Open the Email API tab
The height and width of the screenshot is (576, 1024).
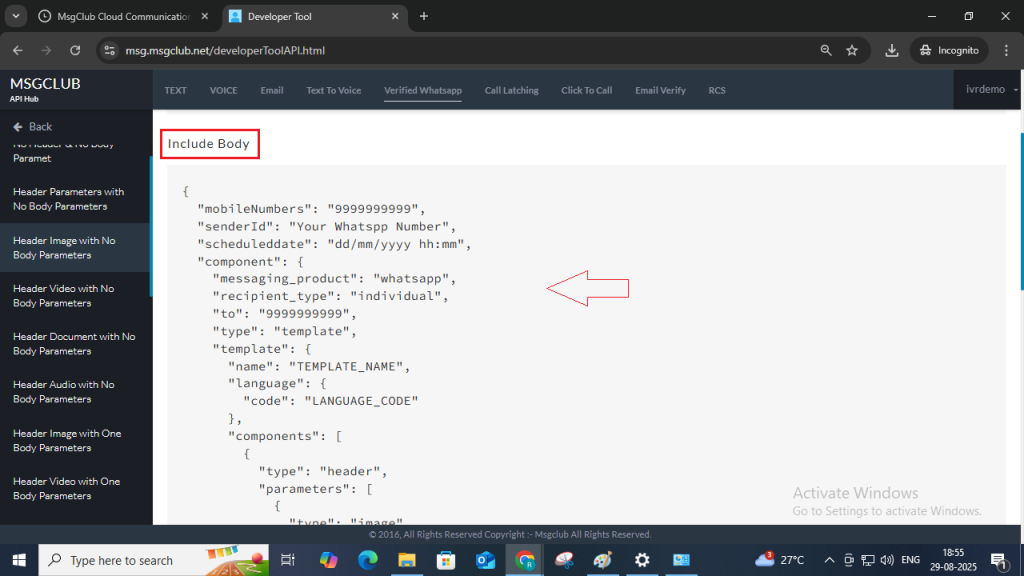point(272,90)
